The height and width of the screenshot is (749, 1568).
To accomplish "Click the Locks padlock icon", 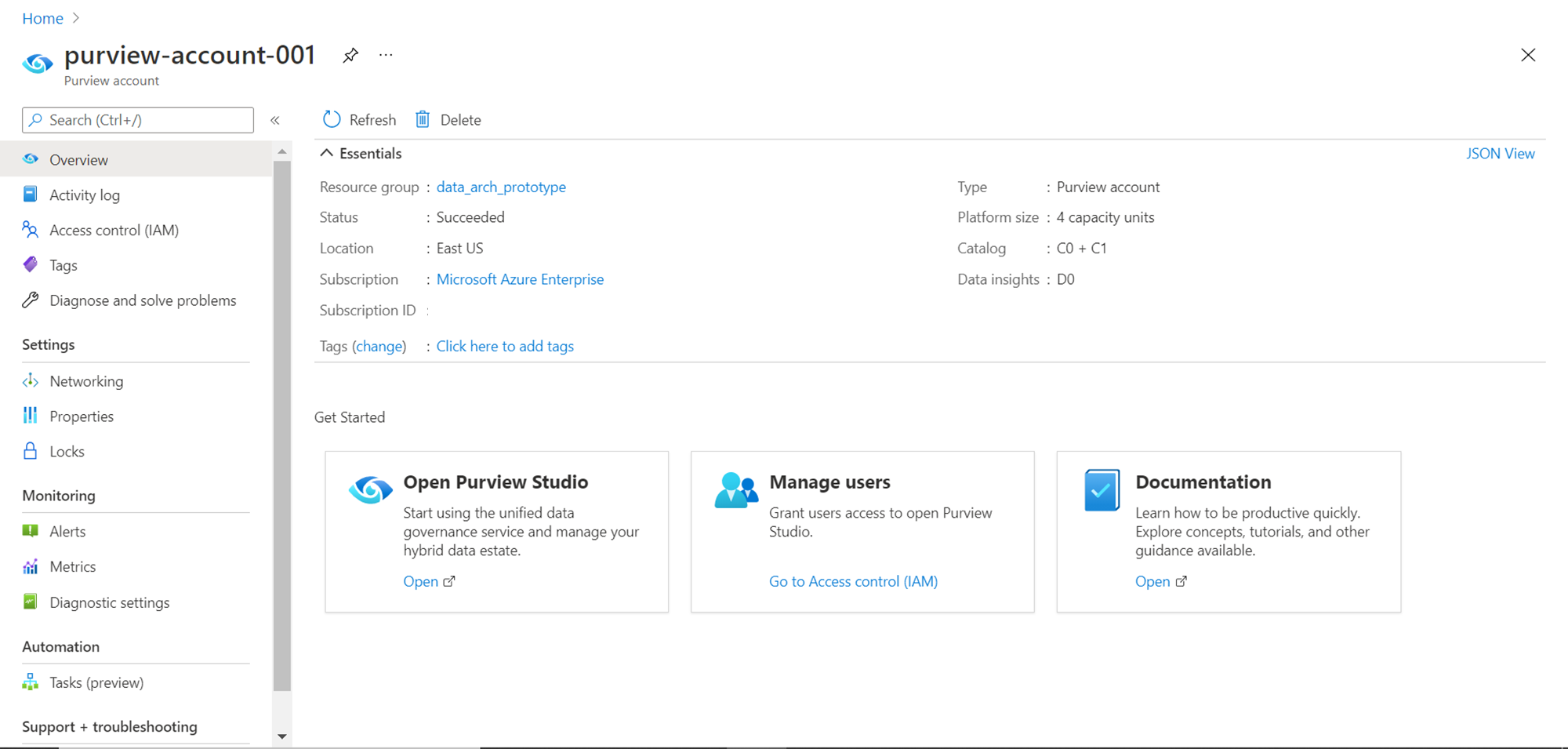I will pyautogui.click(x=31, y=451).
